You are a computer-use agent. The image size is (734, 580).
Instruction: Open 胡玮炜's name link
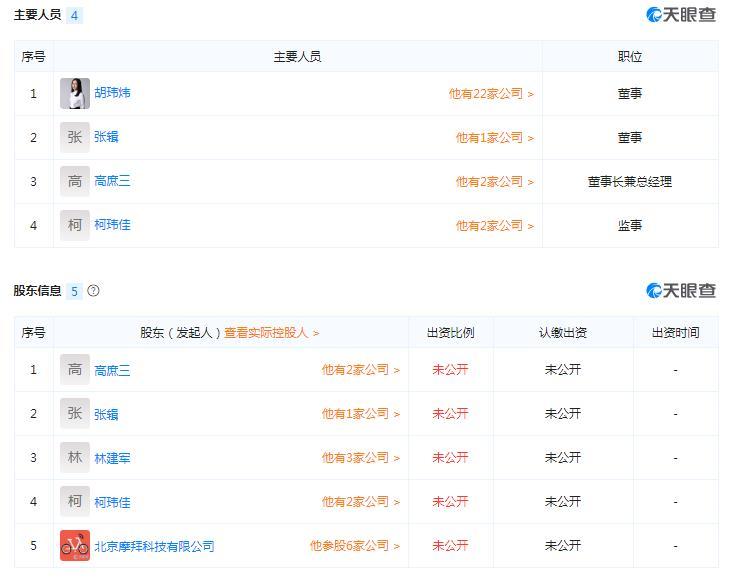112,93
